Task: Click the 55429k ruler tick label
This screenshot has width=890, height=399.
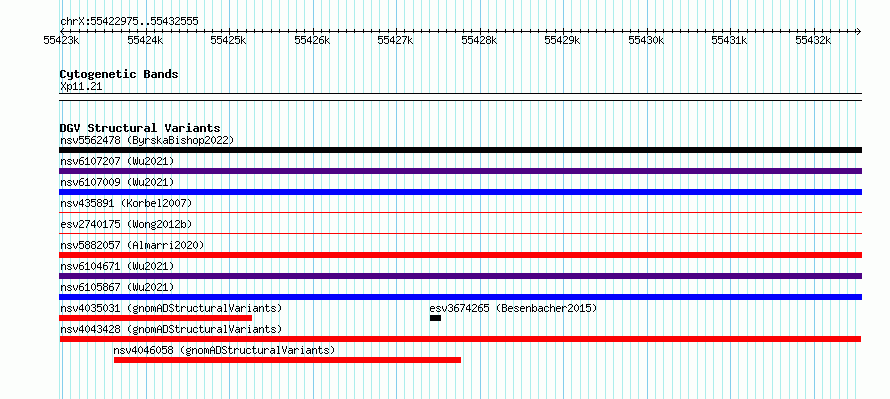Action: [562, 40]
